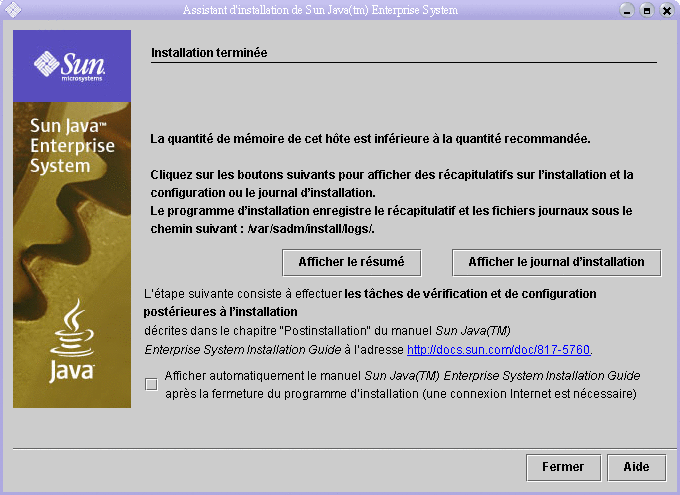Screen dimensions: 680x495
Task: Open help with the Aide button
Action: coord(637,467)
